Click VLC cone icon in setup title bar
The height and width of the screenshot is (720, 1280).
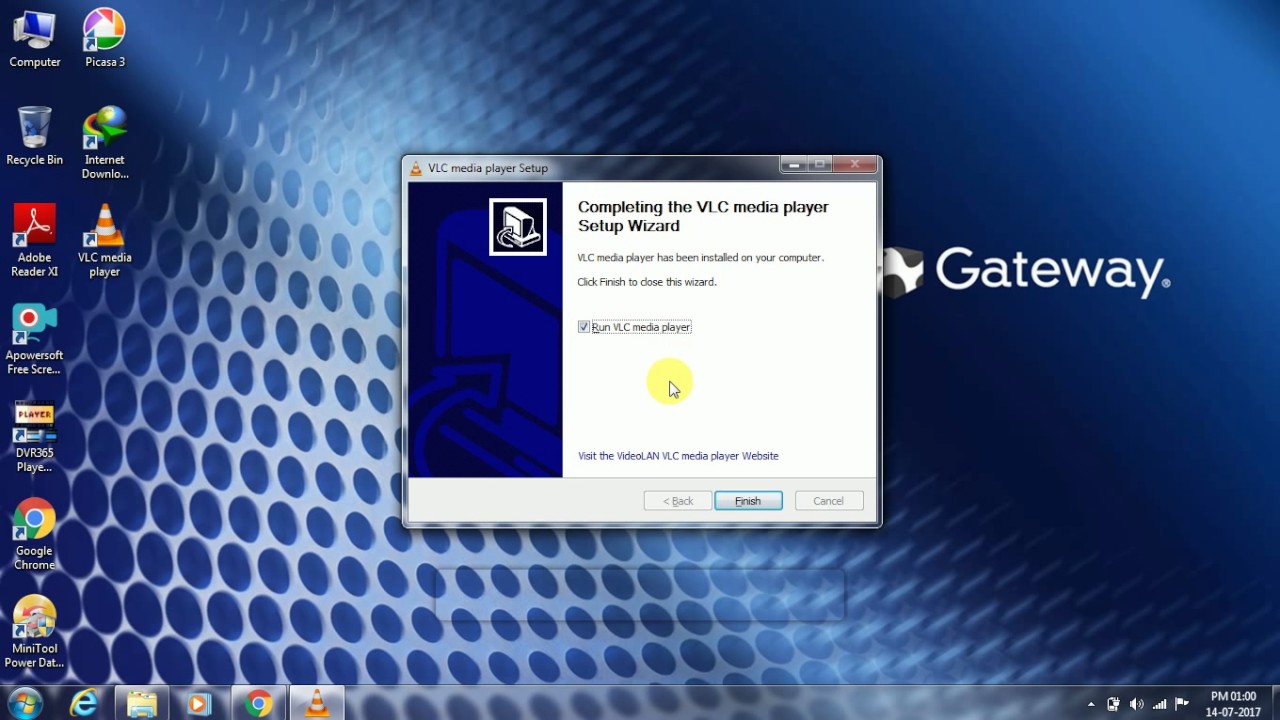click(x=416, y=168)
